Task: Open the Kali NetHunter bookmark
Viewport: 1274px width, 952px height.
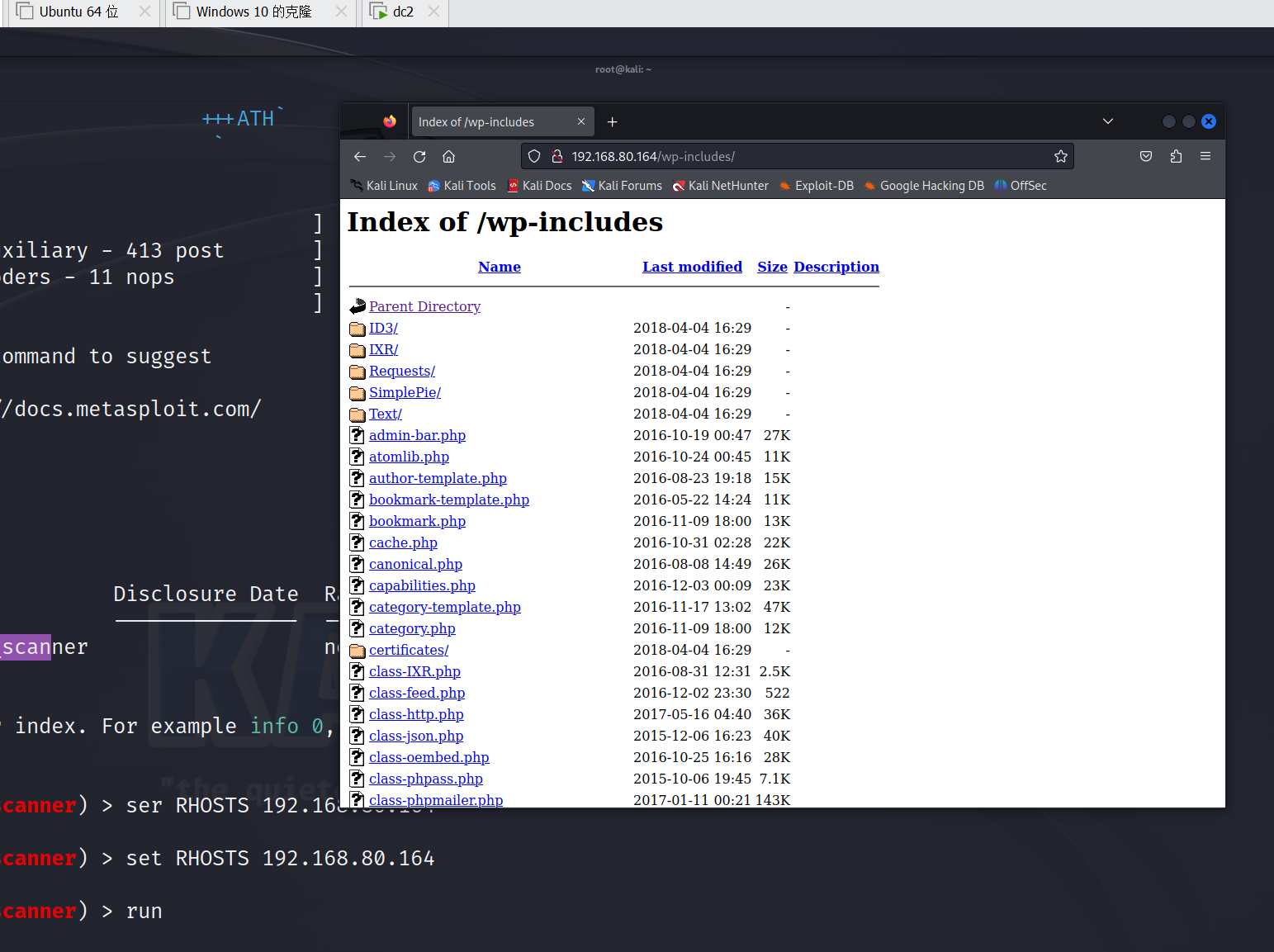Action: (x=721, y=186)
